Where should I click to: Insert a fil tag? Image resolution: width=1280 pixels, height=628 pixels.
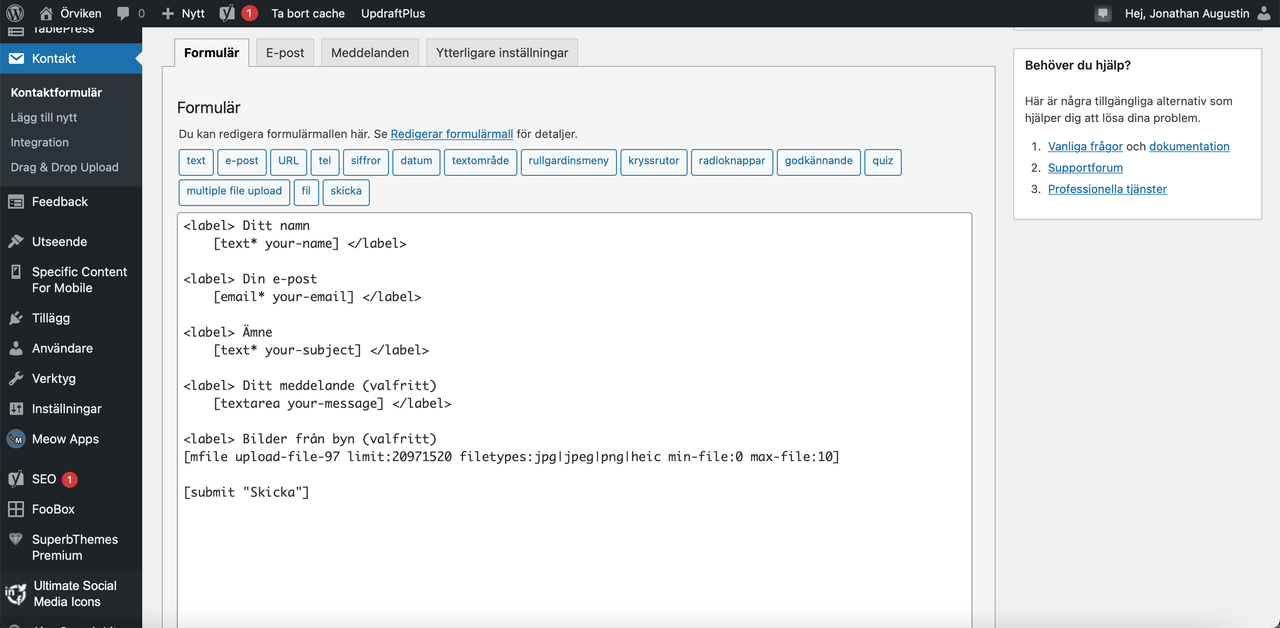point(306,191)
